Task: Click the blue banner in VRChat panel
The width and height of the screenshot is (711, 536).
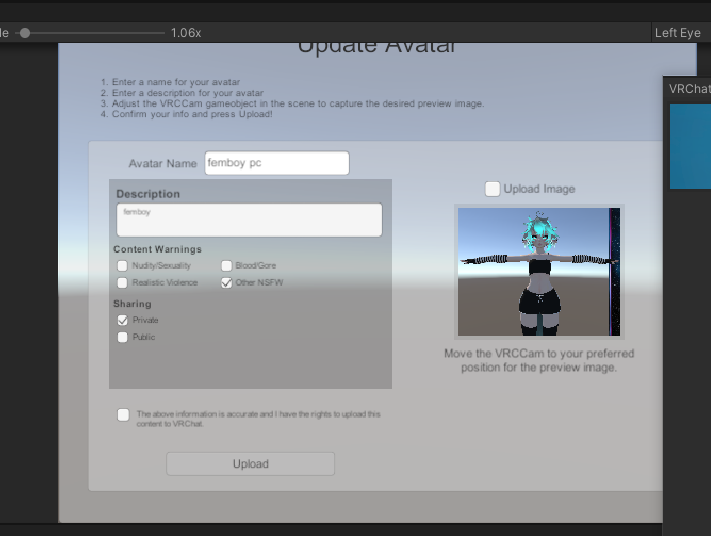Action: [x=690, y=146]
